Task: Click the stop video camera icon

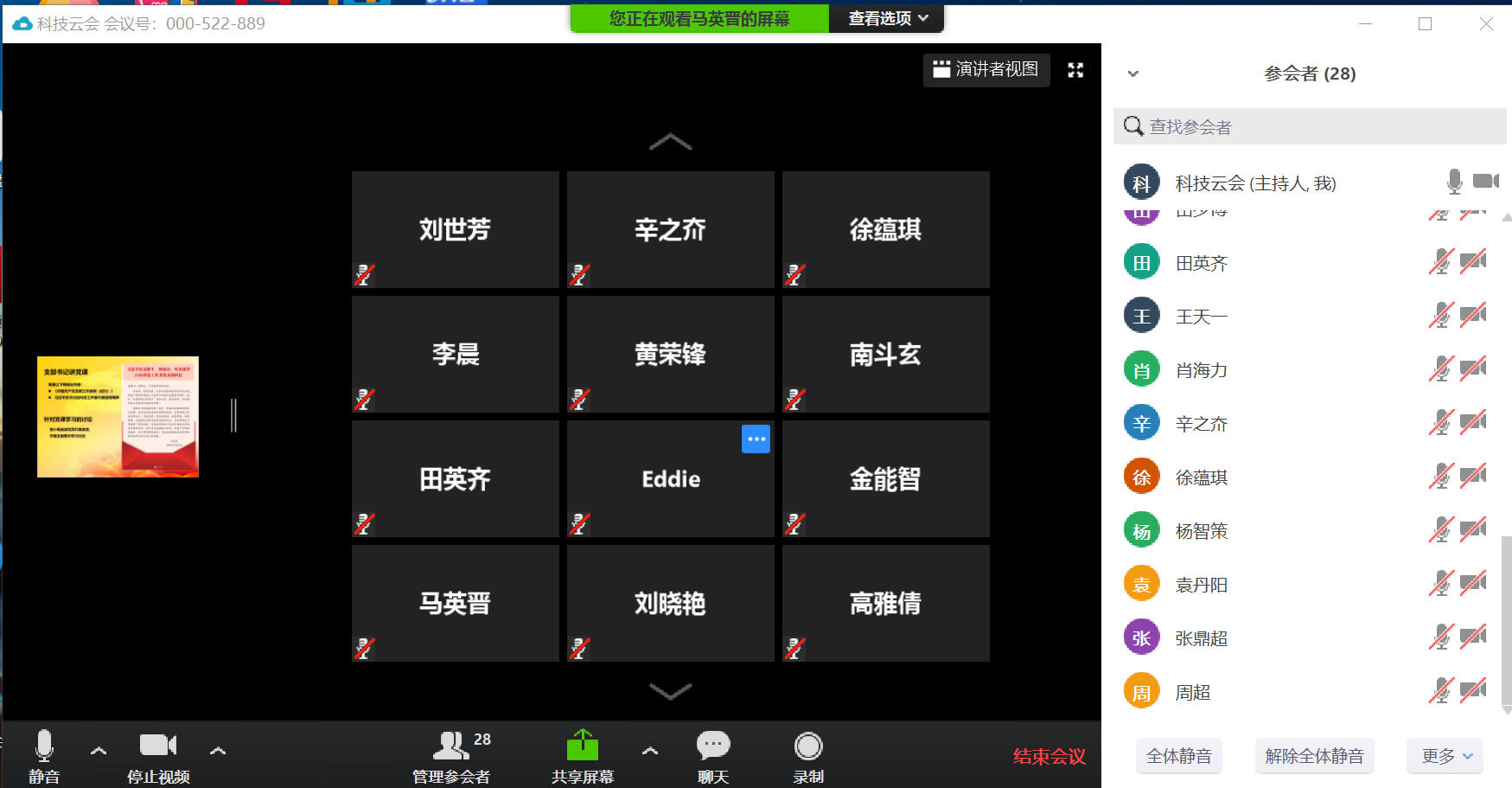Action: 157,746
